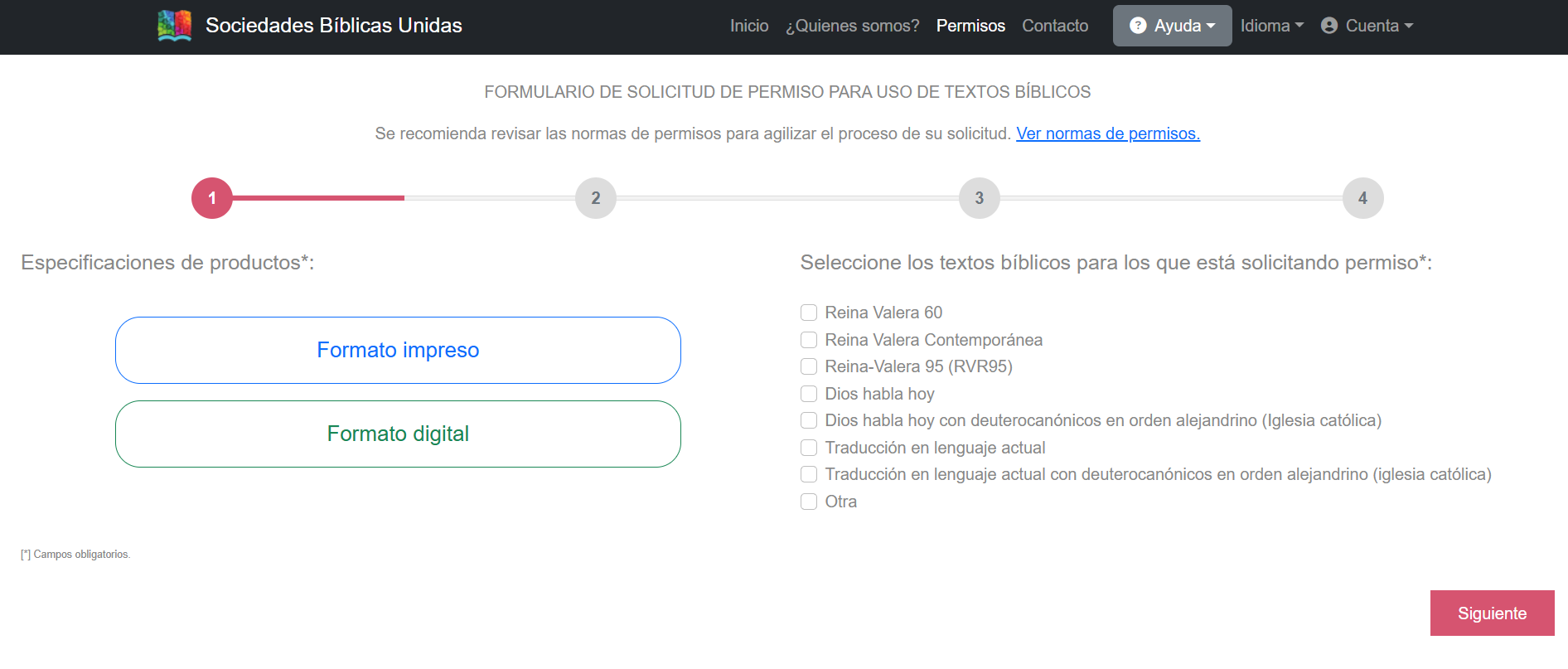Enable Traducción en lenguaje actual checkbox
This screenshot has height=669, width=1568.
tap(809, 448)
